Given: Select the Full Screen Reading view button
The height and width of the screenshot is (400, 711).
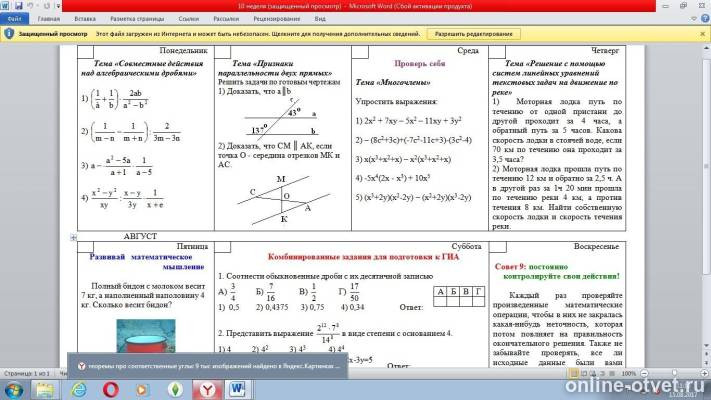Looking at the screenshot, I should click(x=584, y=373).
